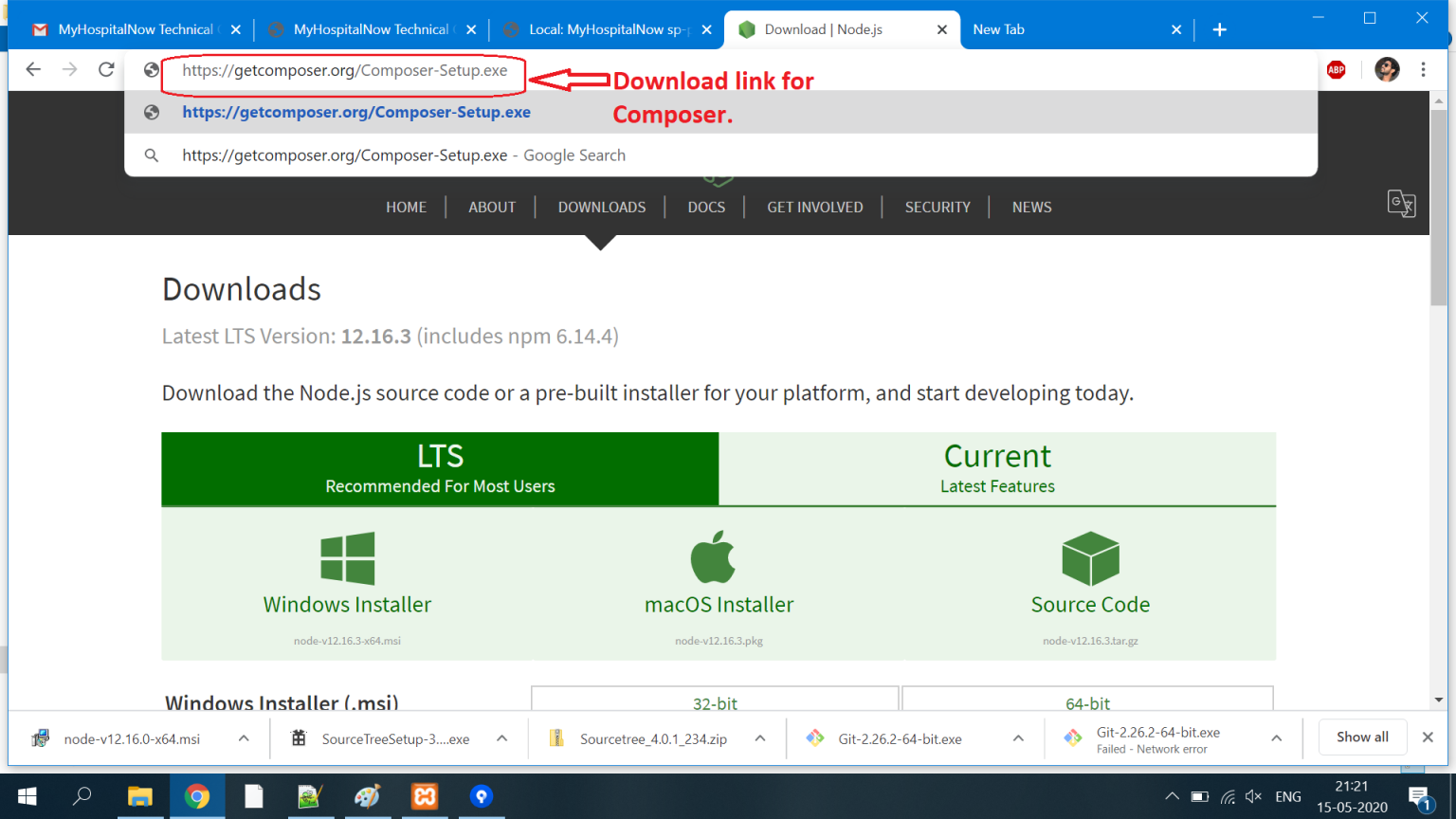Viewport: 1456px width, 819px height.
Task: Open the Sourcetree_4.0.1_234.zip downloaded file
Action: (653, 739)
